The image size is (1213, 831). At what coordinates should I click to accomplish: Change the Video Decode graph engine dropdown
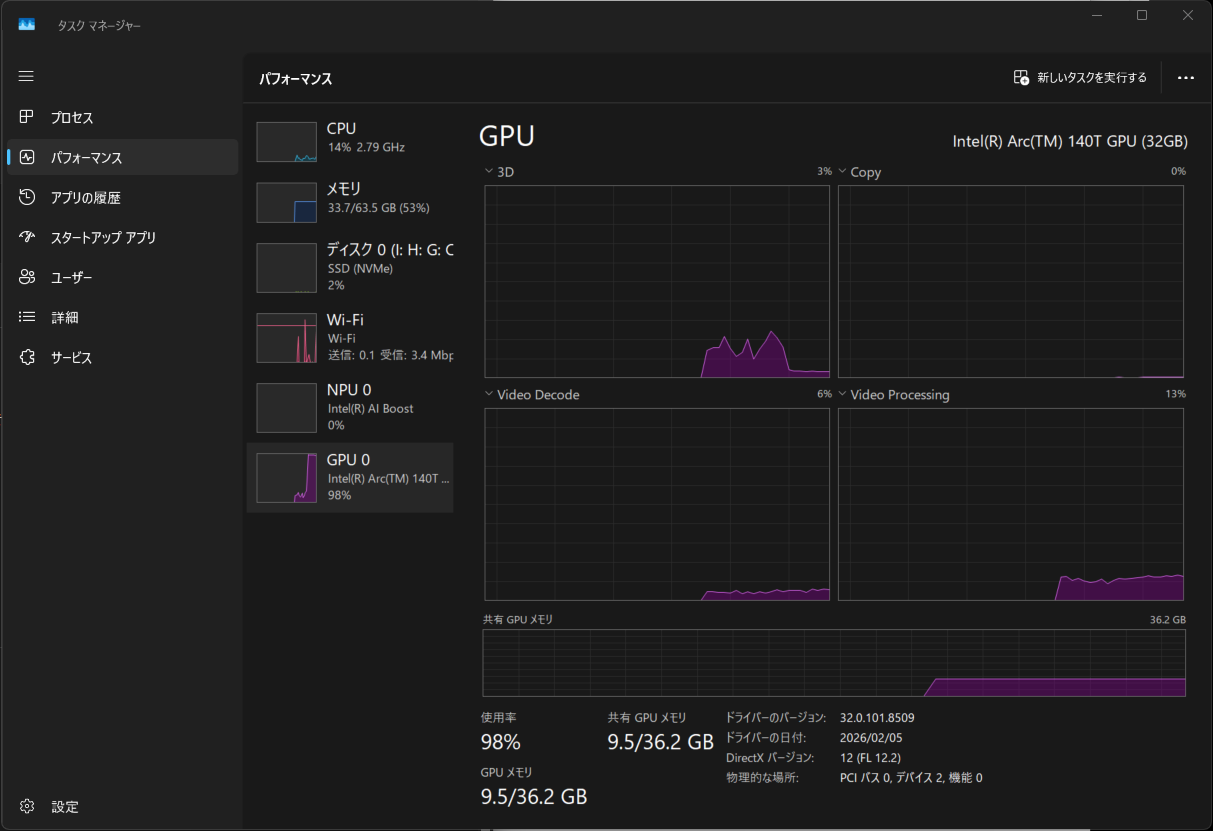coord(488,395)
